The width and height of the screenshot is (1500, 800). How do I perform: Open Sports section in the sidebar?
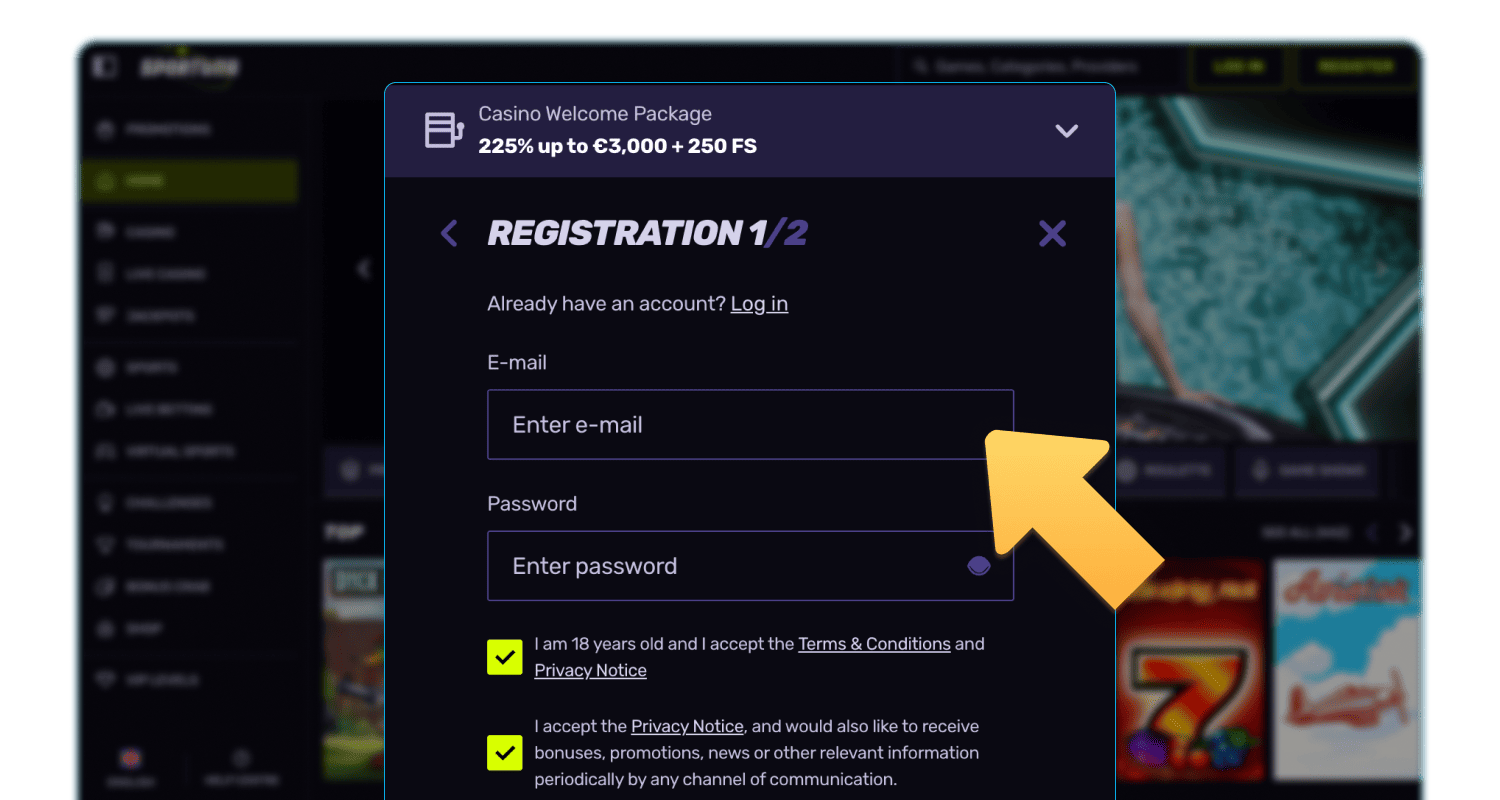click(x=150, y=368)
